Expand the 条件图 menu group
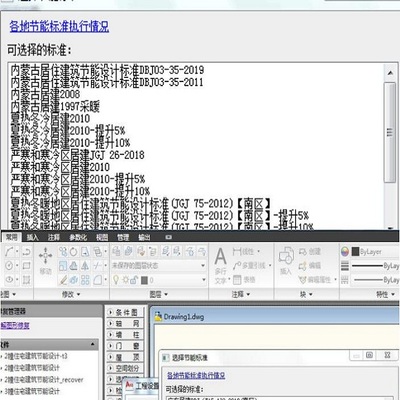The width and height of the screenshot is (400, 400). pos(126,312)
